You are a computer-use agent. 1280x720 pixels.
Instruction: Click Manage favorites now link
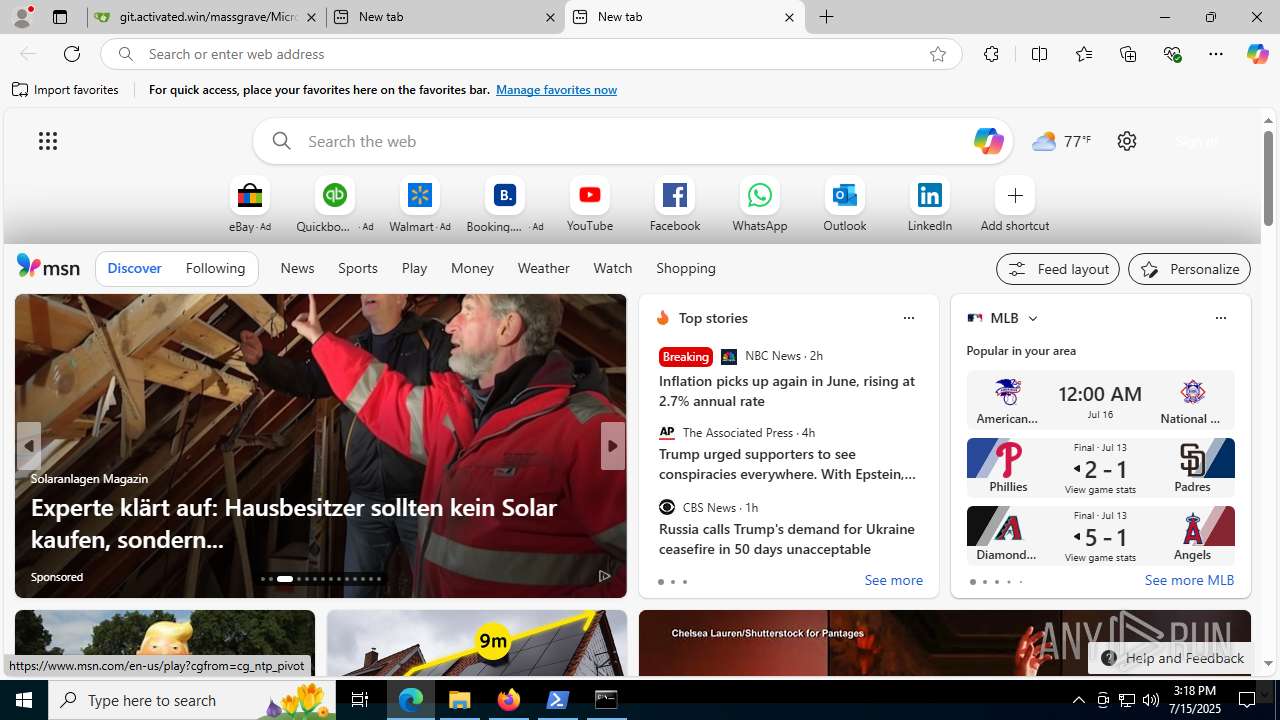(556, 90)
